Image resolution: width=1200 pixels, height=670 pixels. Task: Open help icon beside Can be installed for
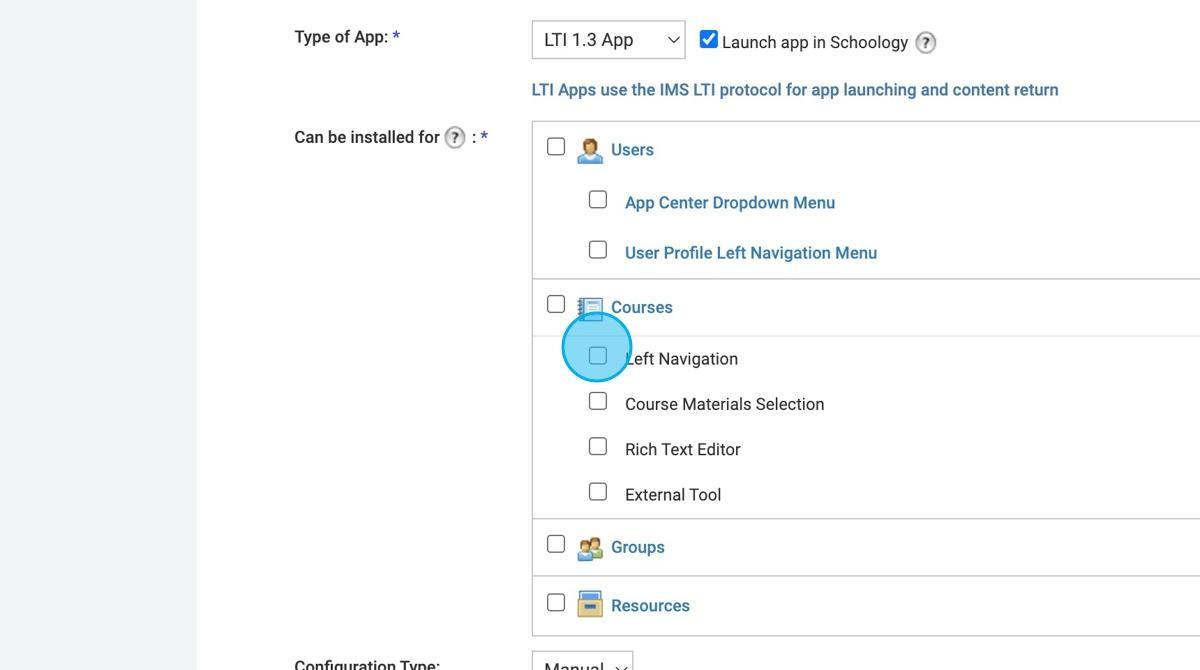point(455,137)
